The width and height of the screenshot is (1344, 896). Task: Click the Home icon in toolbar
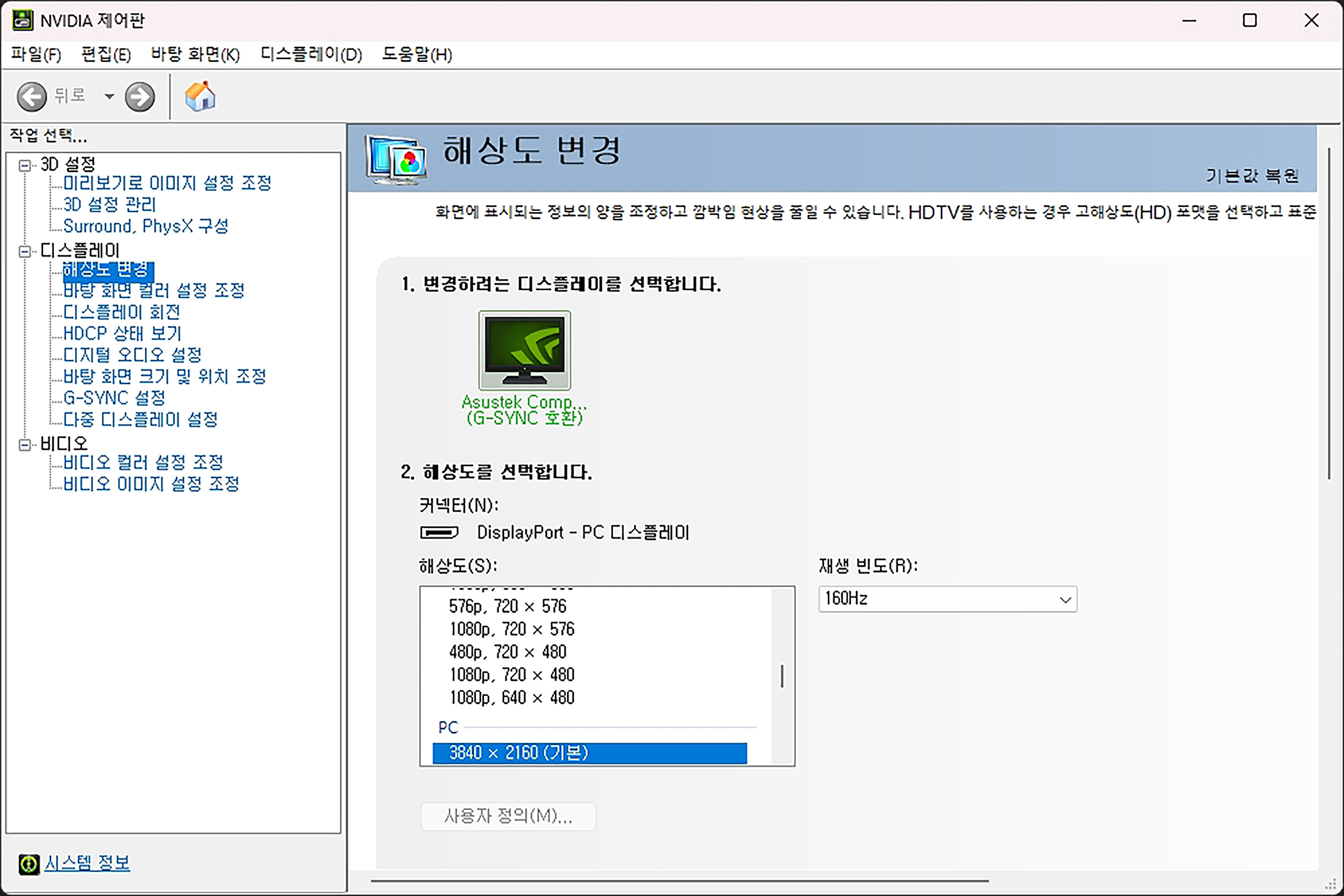200,97
